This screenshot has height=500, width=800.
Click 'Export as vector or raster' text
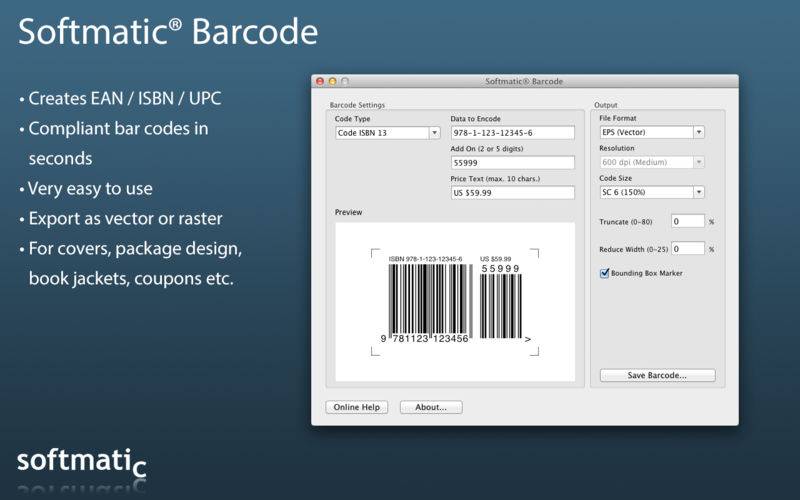pyautogui.click(x=126, y=218)
